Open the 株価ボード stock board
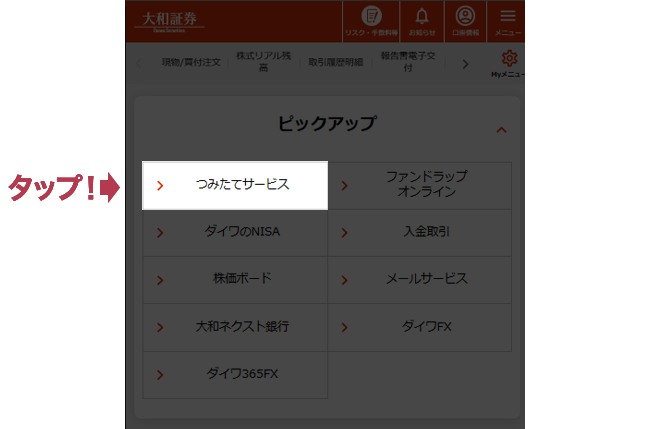The image size is (650, 429). [235, 279]
